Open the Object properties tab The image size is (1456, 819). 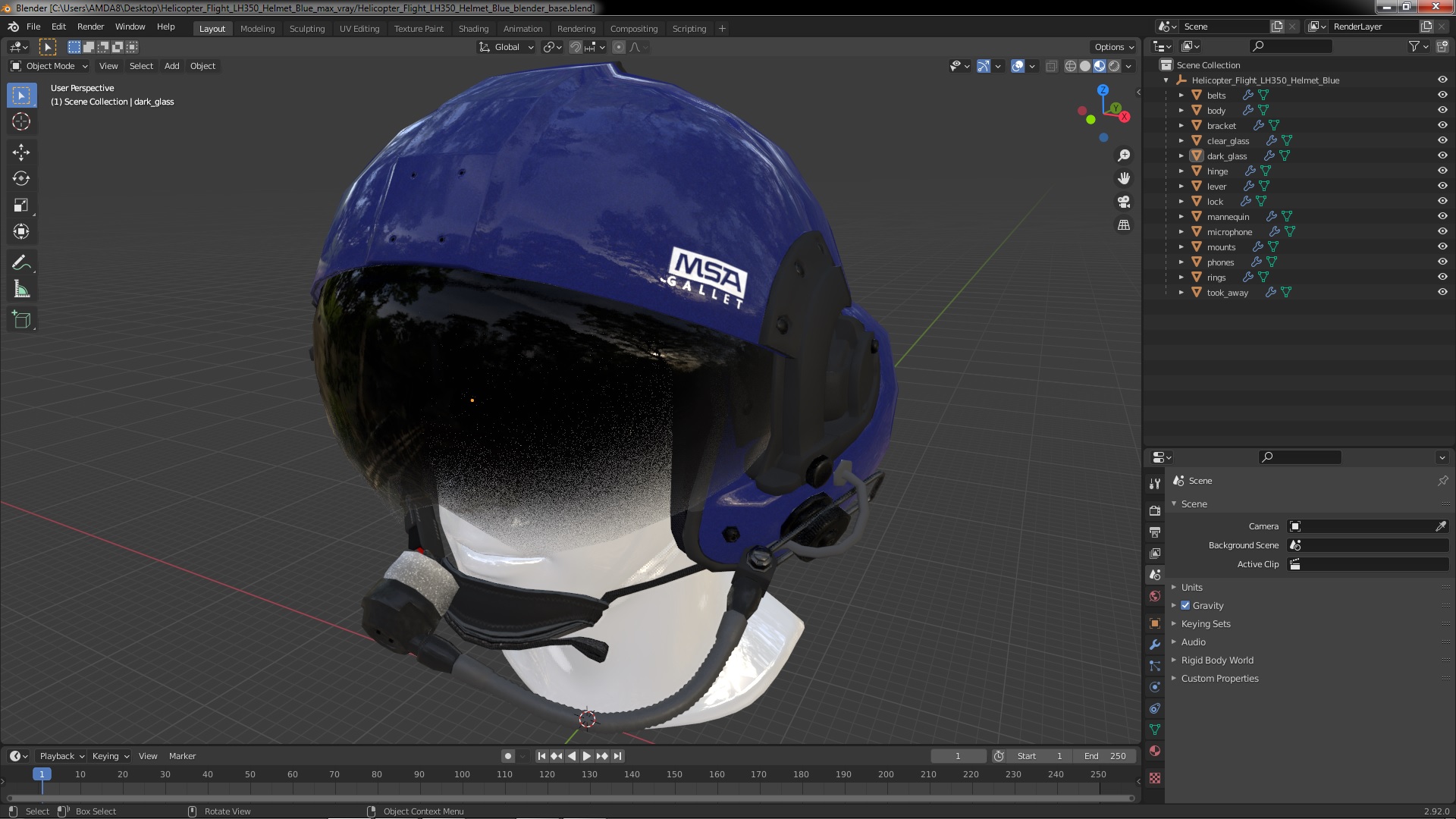click(1155, 623)
